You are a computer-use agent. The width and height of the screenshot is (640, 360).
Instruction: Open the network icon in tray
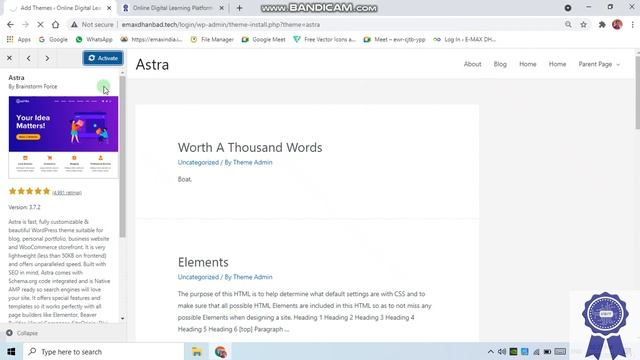[x=536, y=351]
